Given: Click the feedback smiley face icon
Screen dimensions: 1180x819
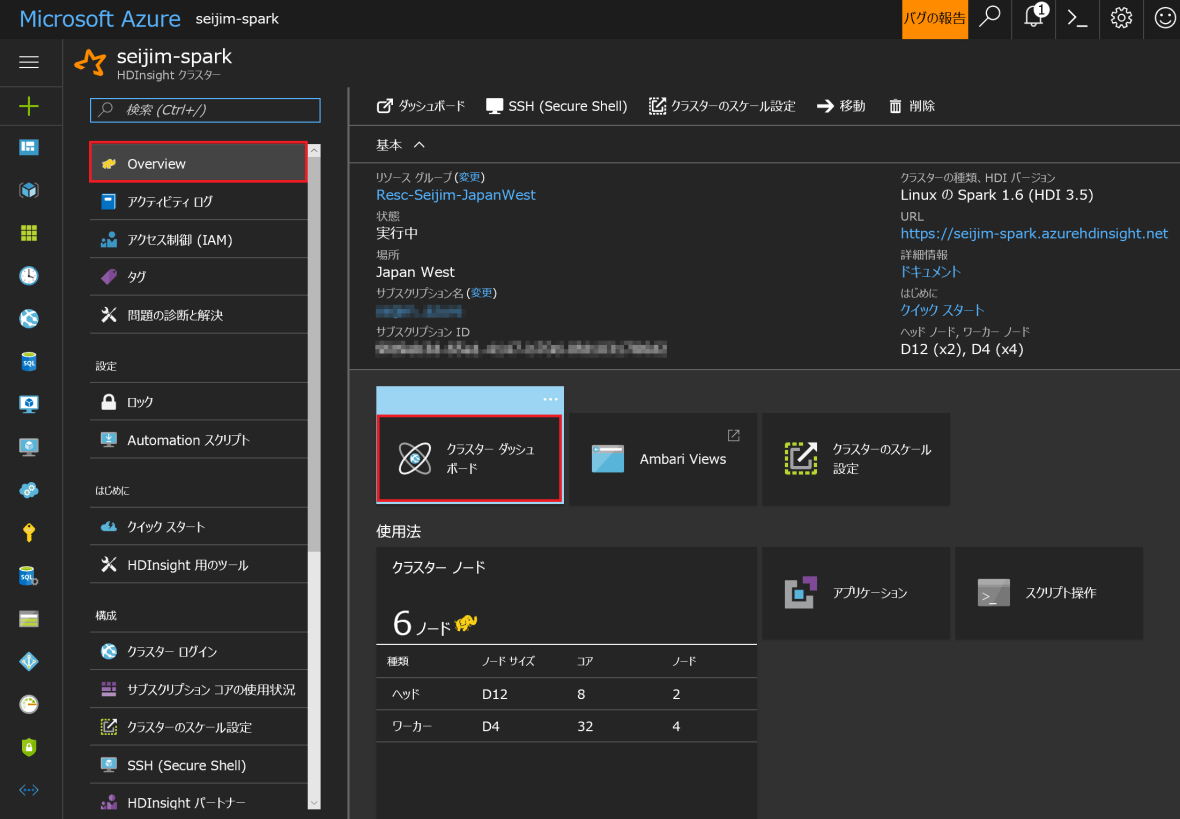Looking at the screenshot, I should click(1164, 18).
